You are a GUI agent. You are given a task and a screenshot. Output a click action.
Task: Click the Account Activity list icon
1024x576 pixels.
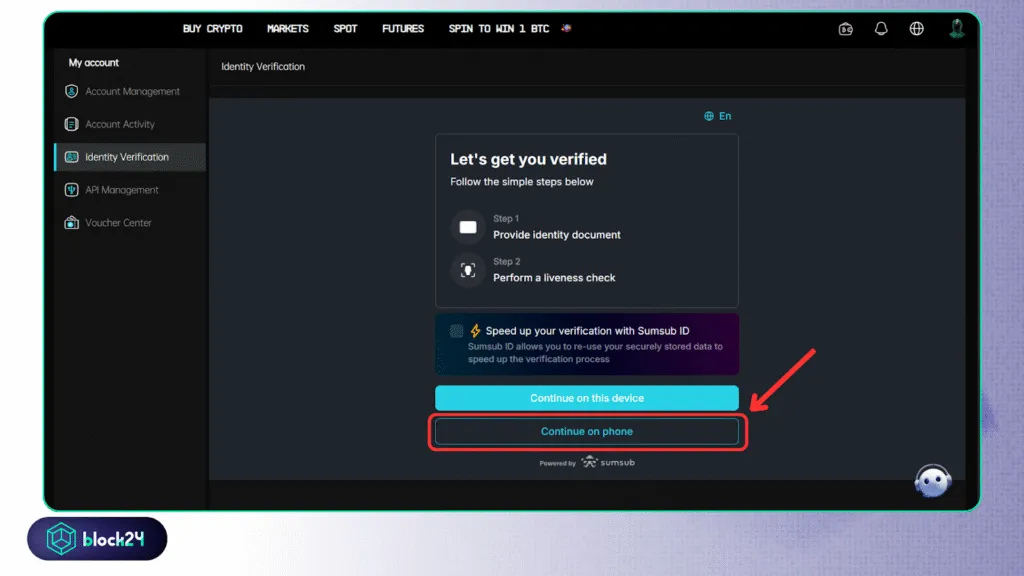[x=71, y=125]
